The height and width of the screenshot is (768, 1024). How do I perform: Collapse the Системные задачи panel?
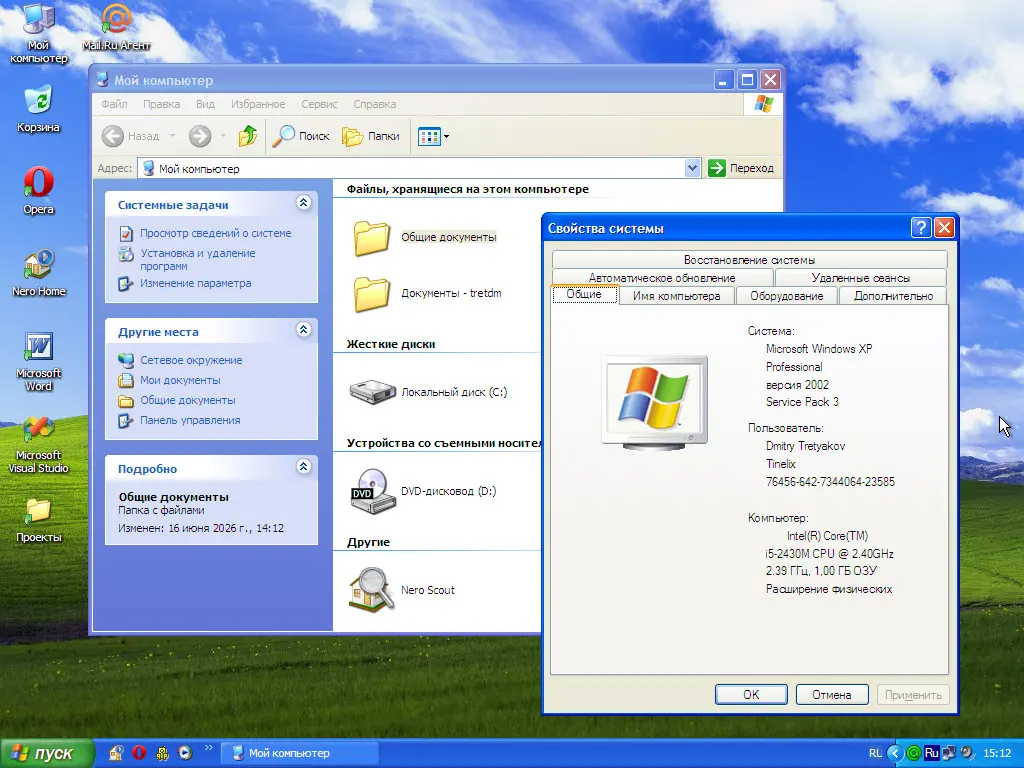pos(303,203)
